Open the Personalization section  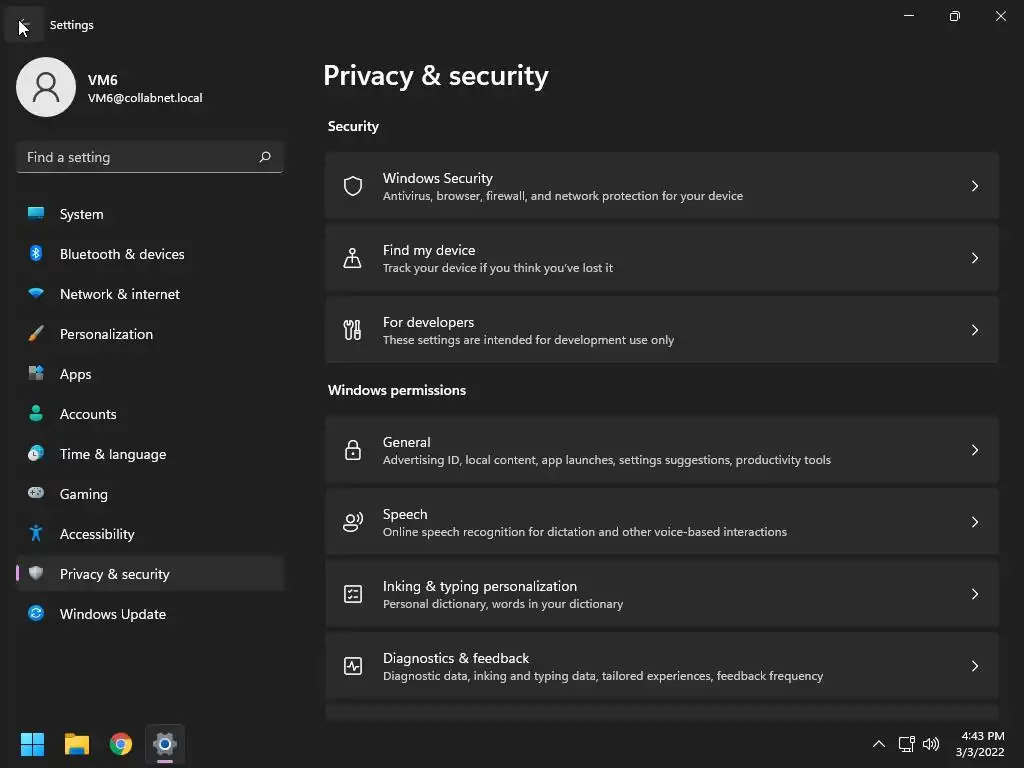pyautogui.click(x=106, y=334)
